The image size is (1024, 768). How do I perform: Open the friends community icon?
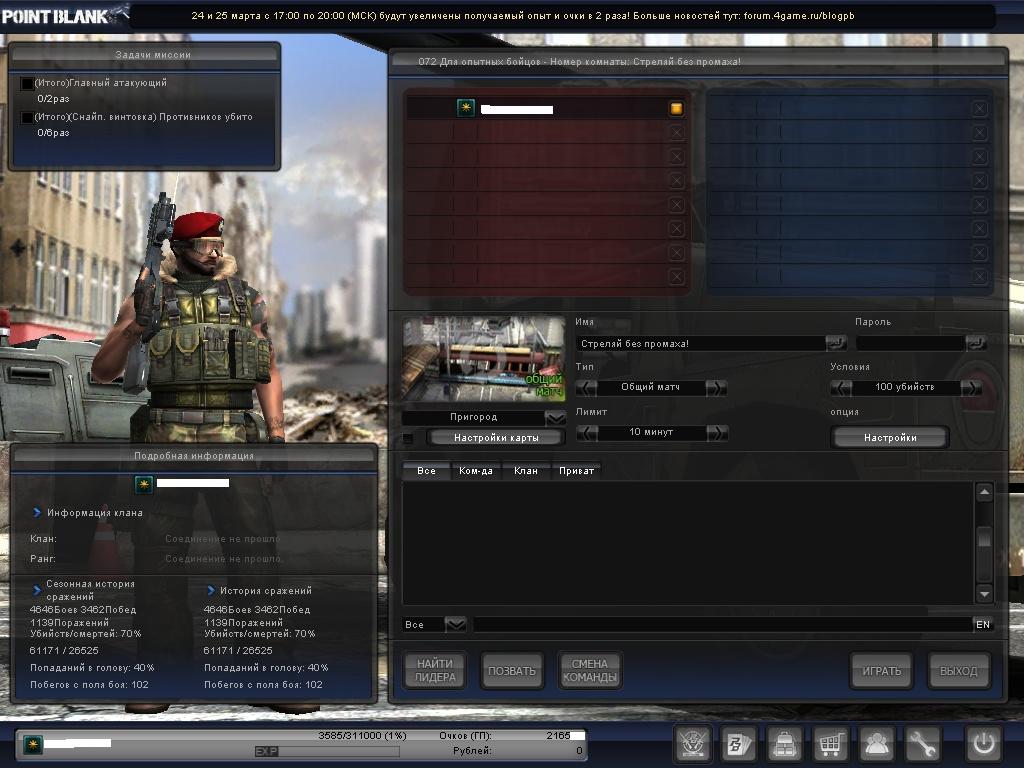(x=877, y=744)
